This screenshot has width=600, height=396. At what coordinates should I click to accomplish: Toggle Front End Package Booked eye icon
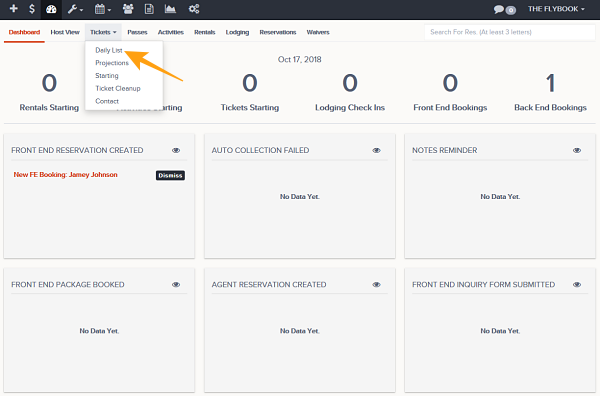point(176,285)
